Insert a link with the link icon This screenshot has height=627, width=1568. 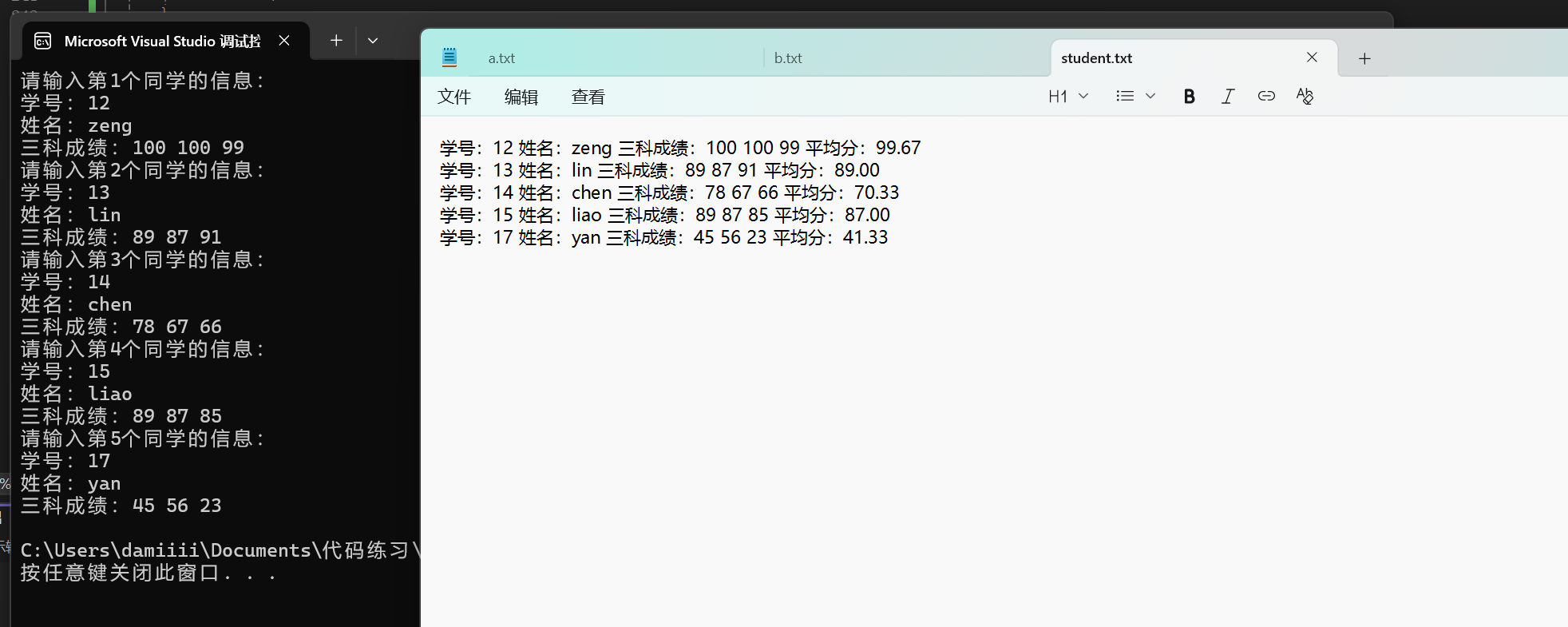1266,97
